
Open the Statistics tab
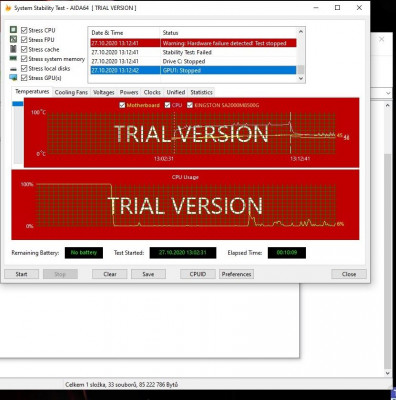tap(201, 92)
